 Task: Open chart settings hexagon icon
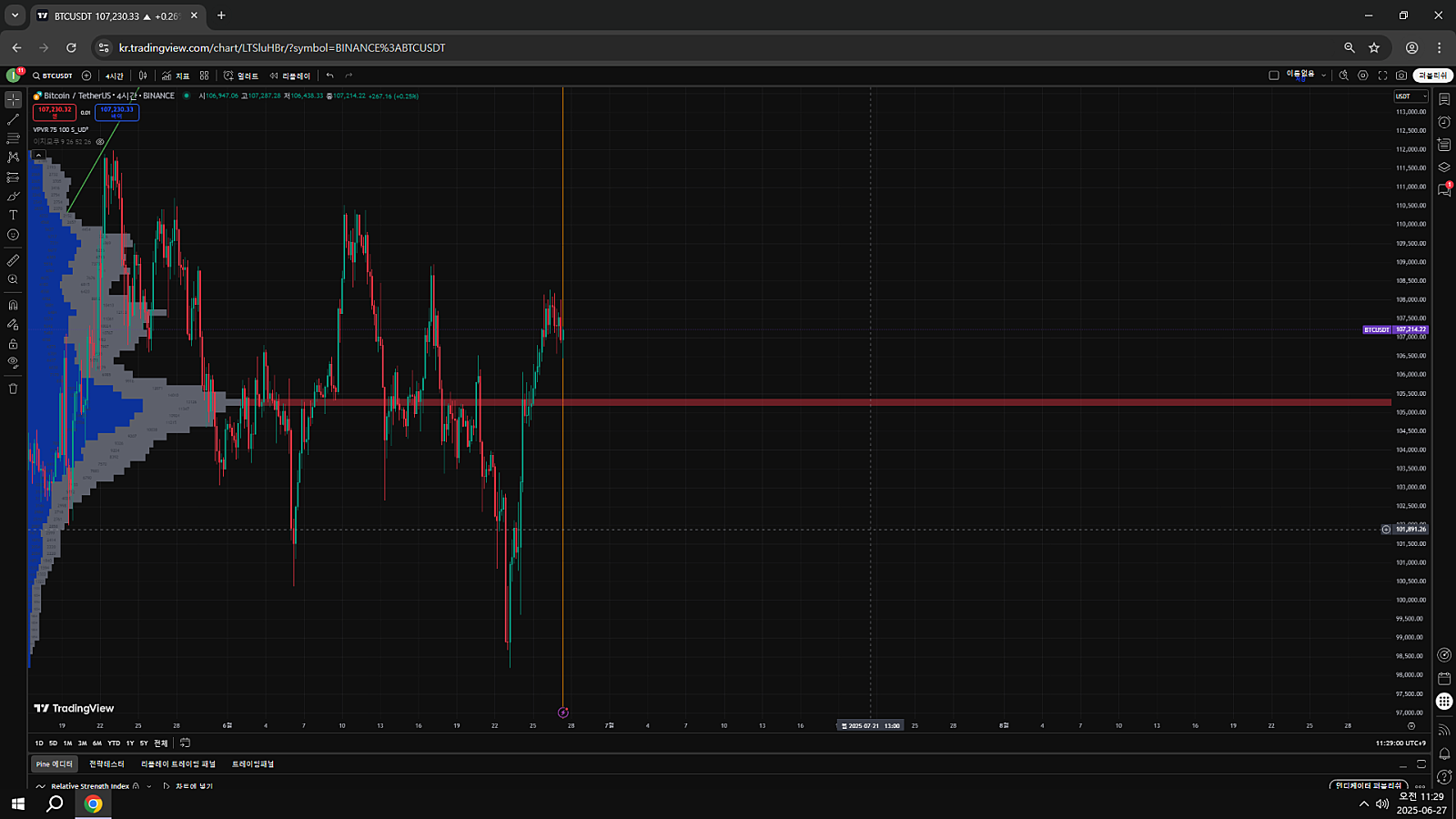point(1362,76)
